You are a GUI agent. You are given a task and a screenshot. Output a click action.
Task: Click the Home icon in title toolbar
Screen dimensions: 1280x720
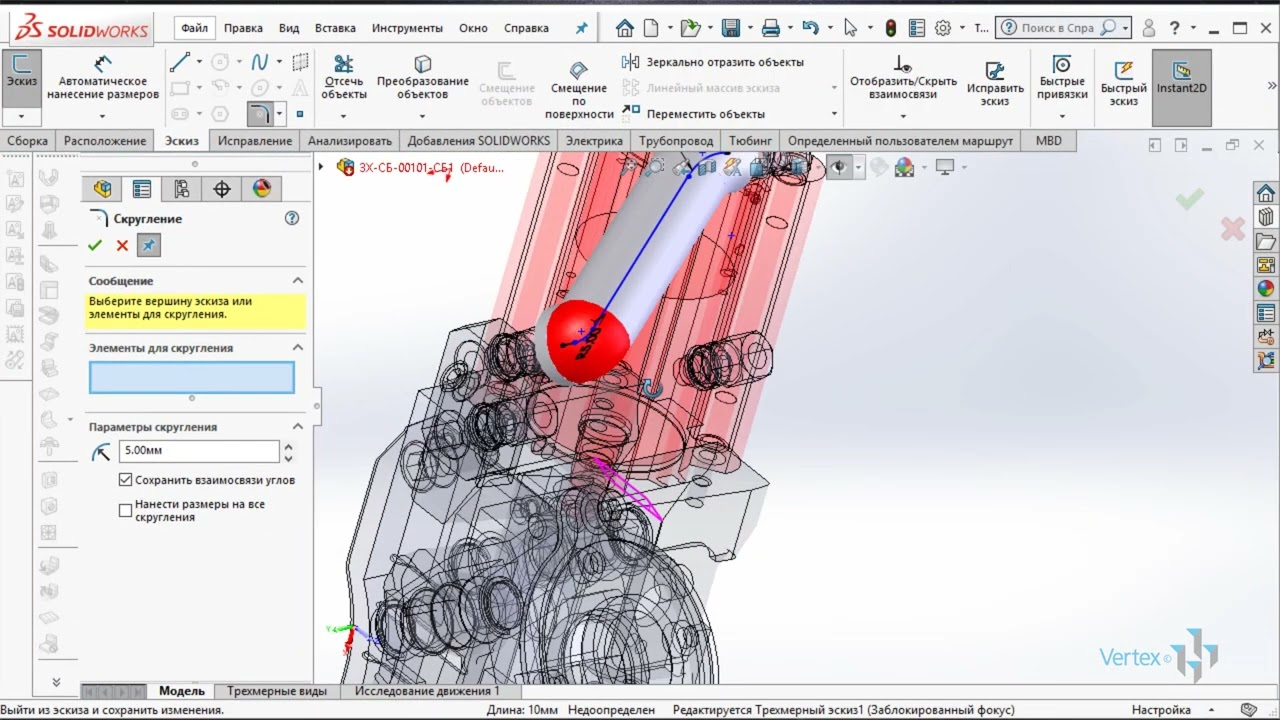click(625, 28)
